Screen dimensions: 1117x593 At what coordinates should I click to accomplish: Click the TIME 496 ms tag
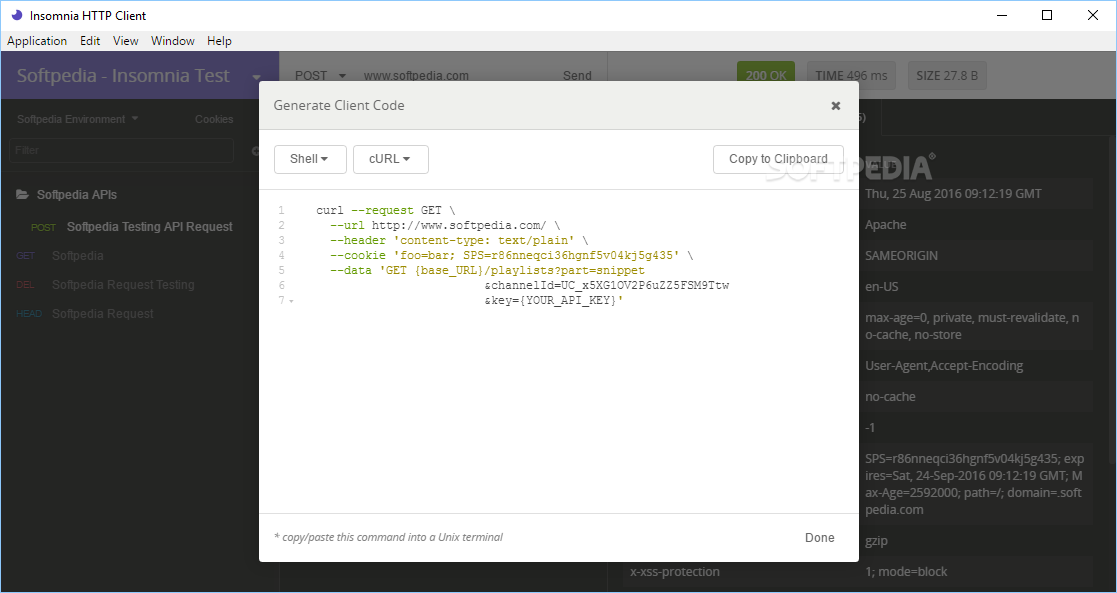tap(851, 76)
